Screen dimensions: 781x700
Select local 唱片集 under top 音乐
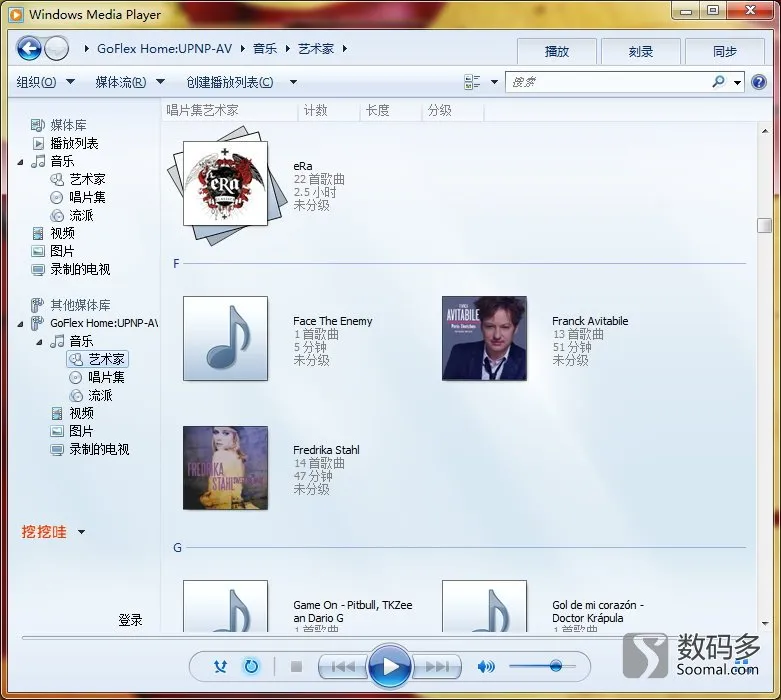[87, 197]
